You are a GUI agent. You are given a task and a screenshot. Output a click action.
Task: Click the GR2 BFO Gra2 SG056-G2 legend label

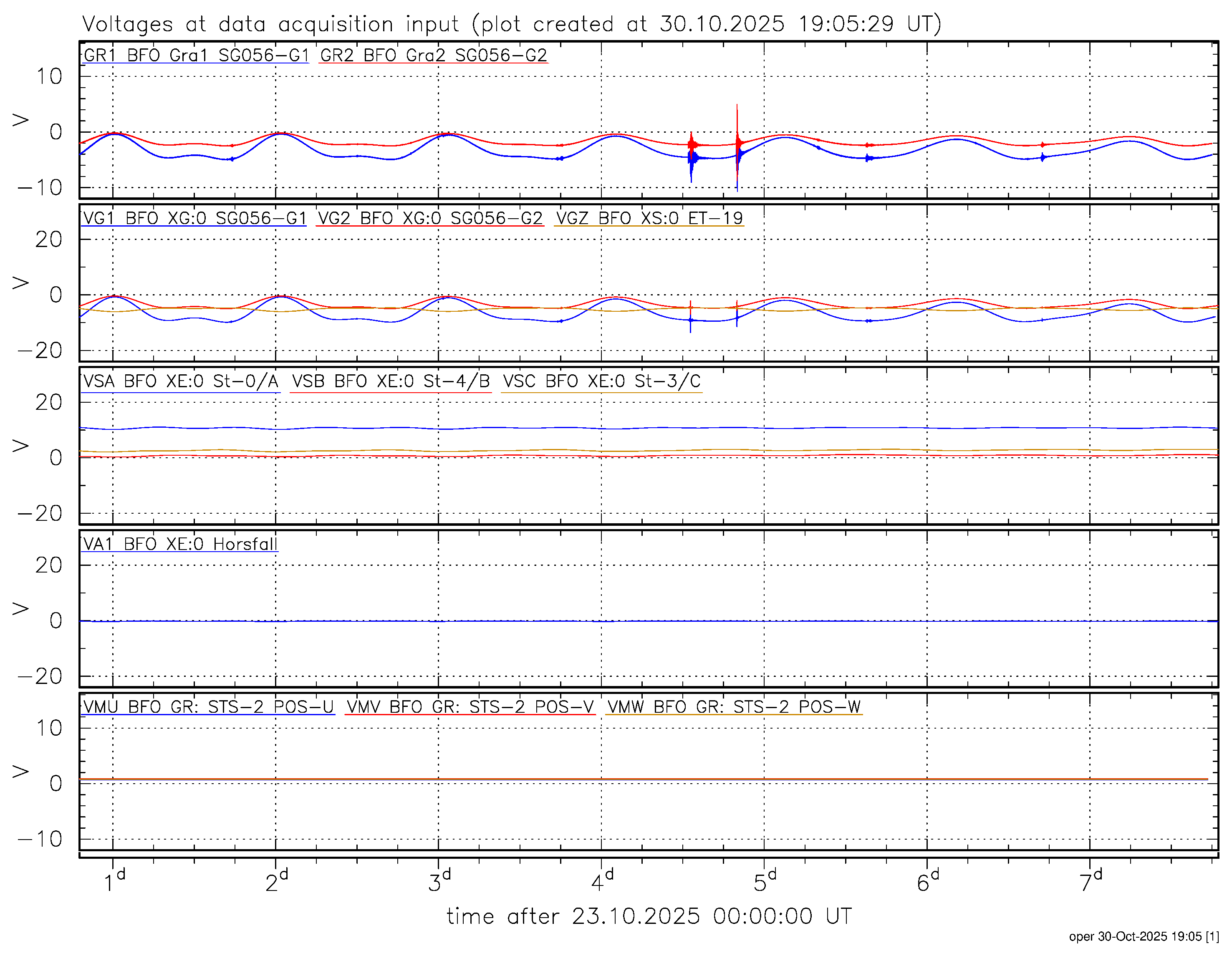(x=433, y=55)
